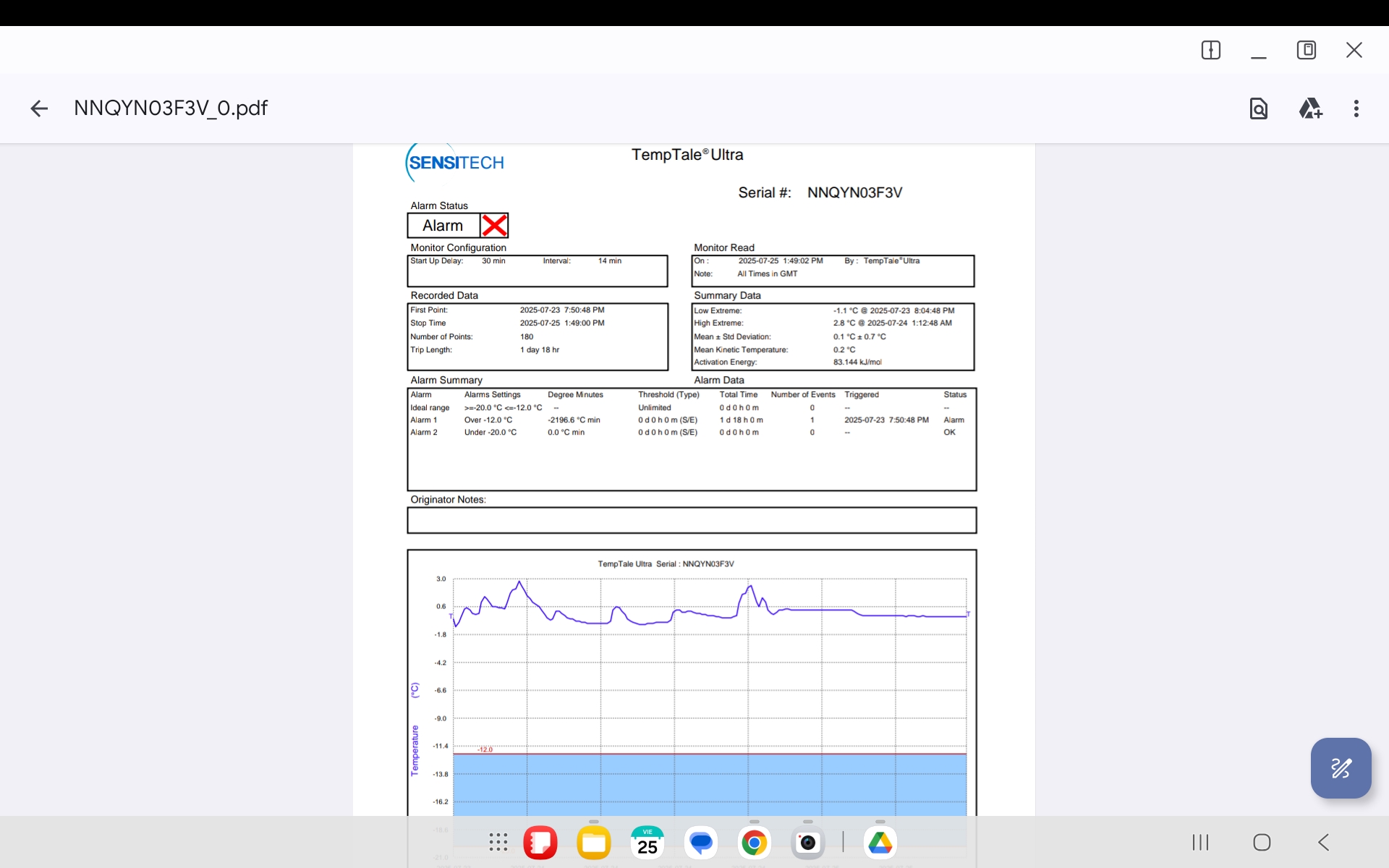Viewport: 1389px width, 868px height.
Task: Go back using the top-left arrow
Action: pos(39,109)
